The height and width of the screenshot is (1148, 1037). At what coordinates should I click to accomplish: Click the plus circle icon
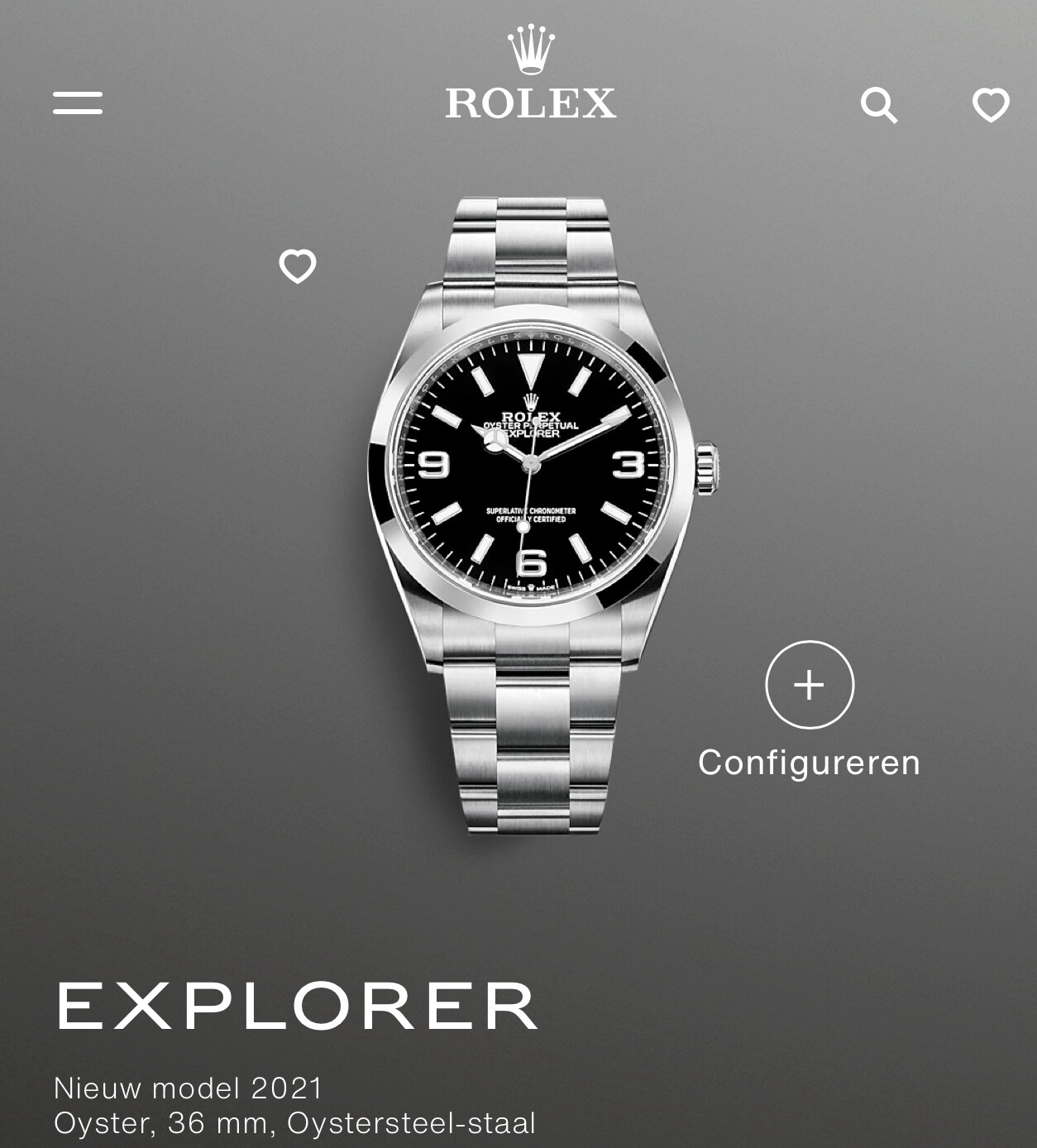tap(810, 685)
